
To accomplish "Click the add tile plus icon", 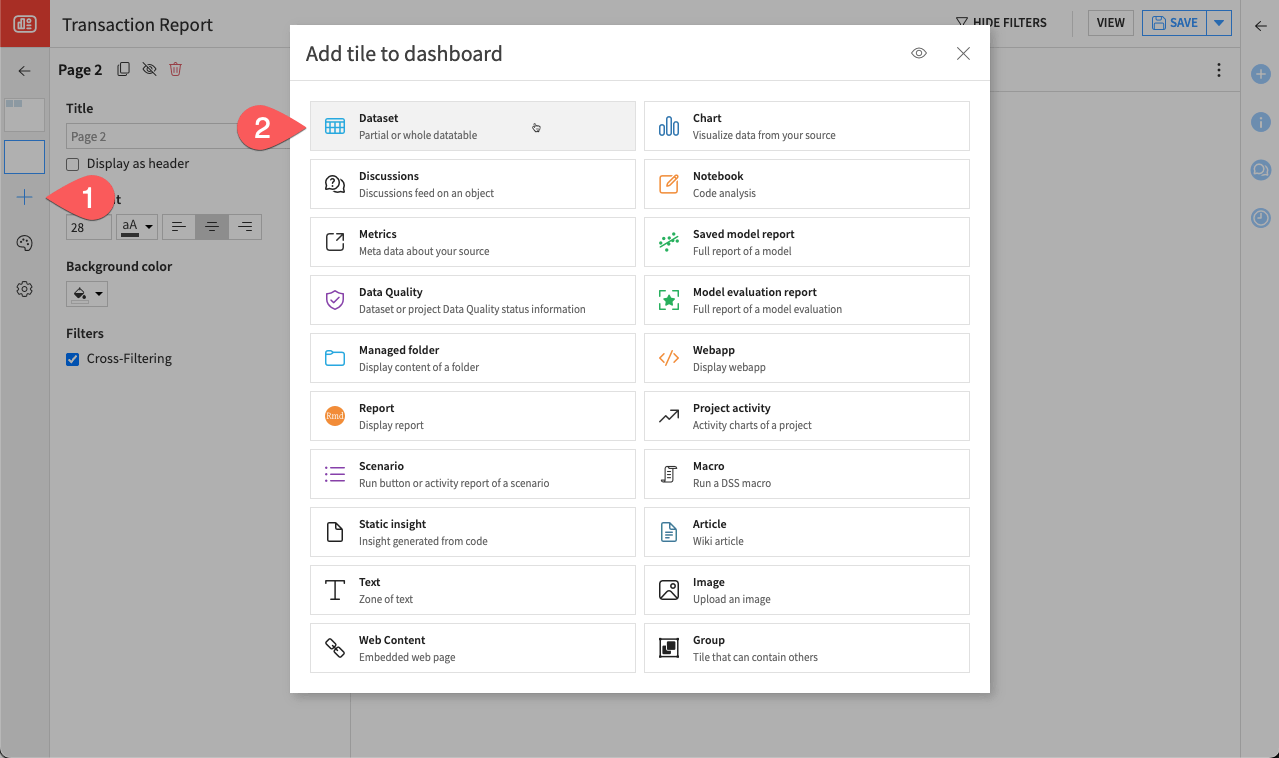I will [x=24, y=197].
